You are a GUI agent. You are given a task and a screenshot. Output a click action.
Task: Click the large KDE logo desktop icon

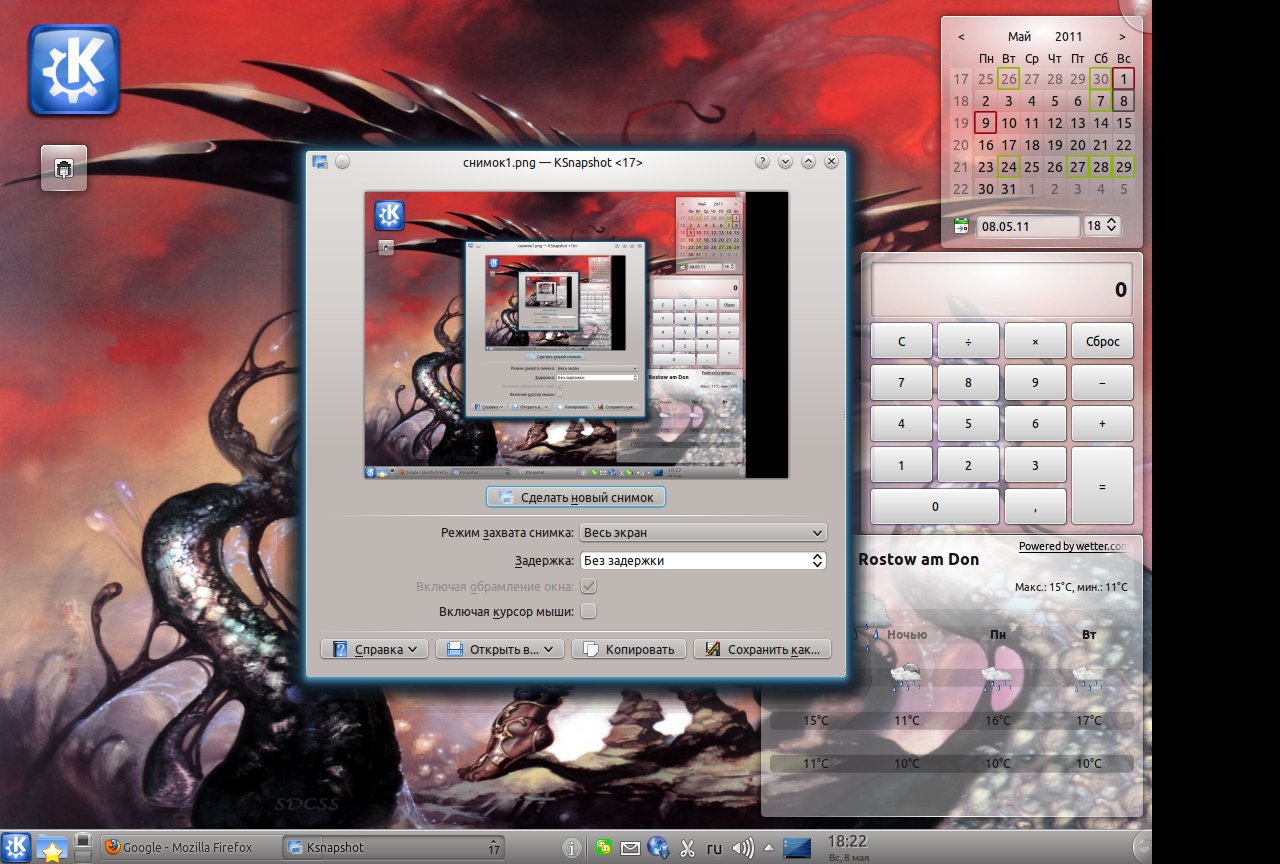(x=74, y=69)
